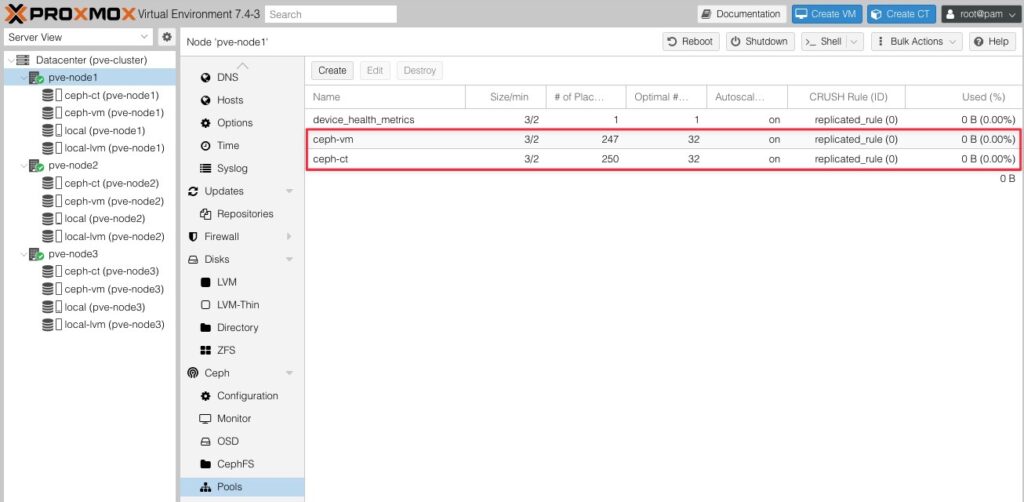Click the CephFS folder icon
1024x502 pixels.
(x=206, y=464)
